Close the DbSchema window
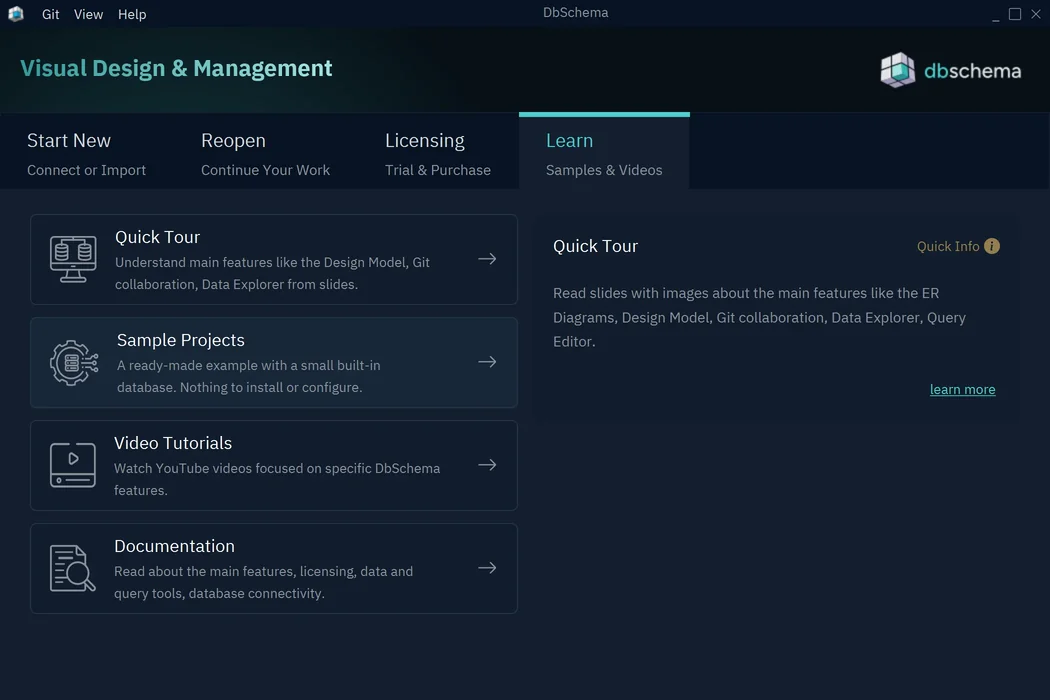The image size is (1050, 700). 1036,14
